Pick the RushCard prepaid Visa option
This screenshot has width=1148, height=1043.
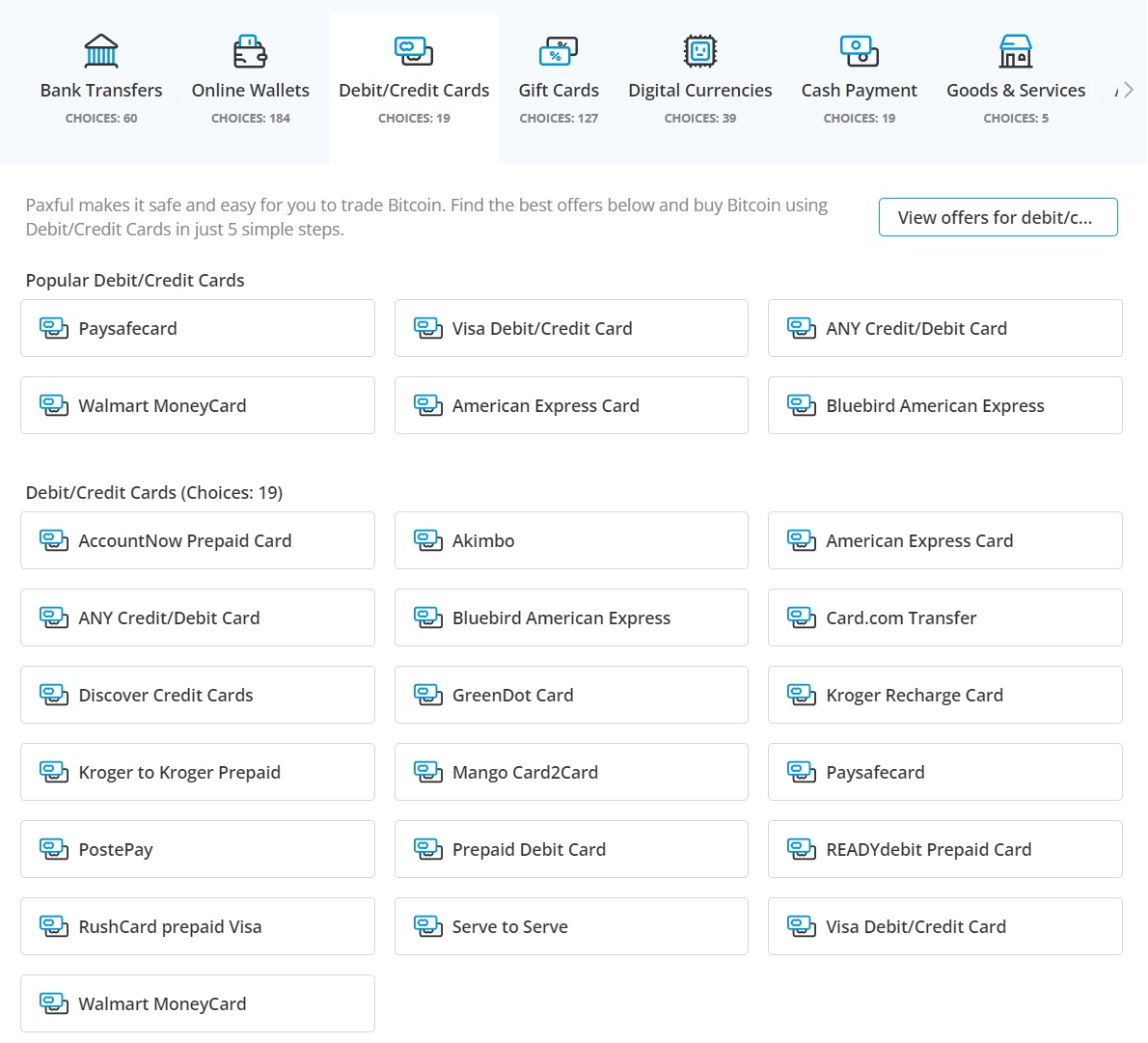(x=198, y=926)
